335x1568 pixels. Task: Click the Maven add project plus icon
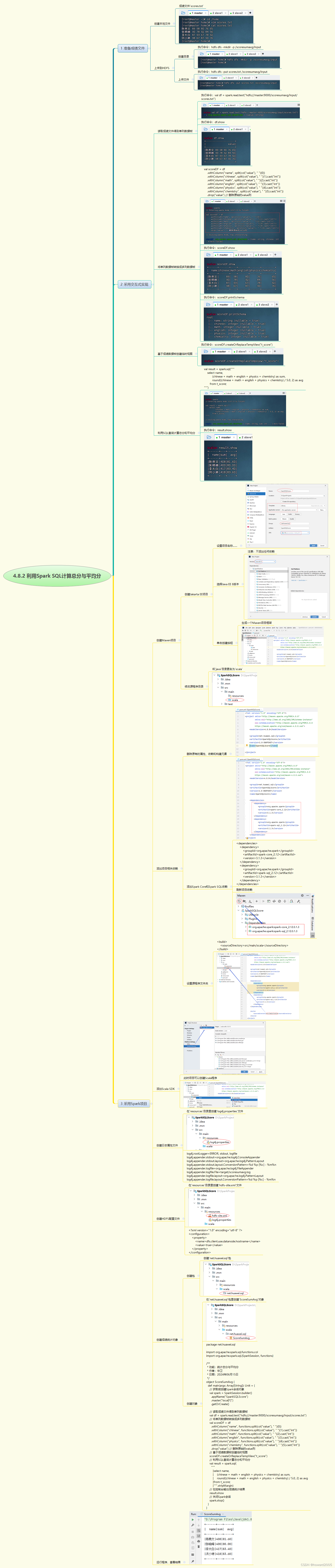click(x=256, y=901)
